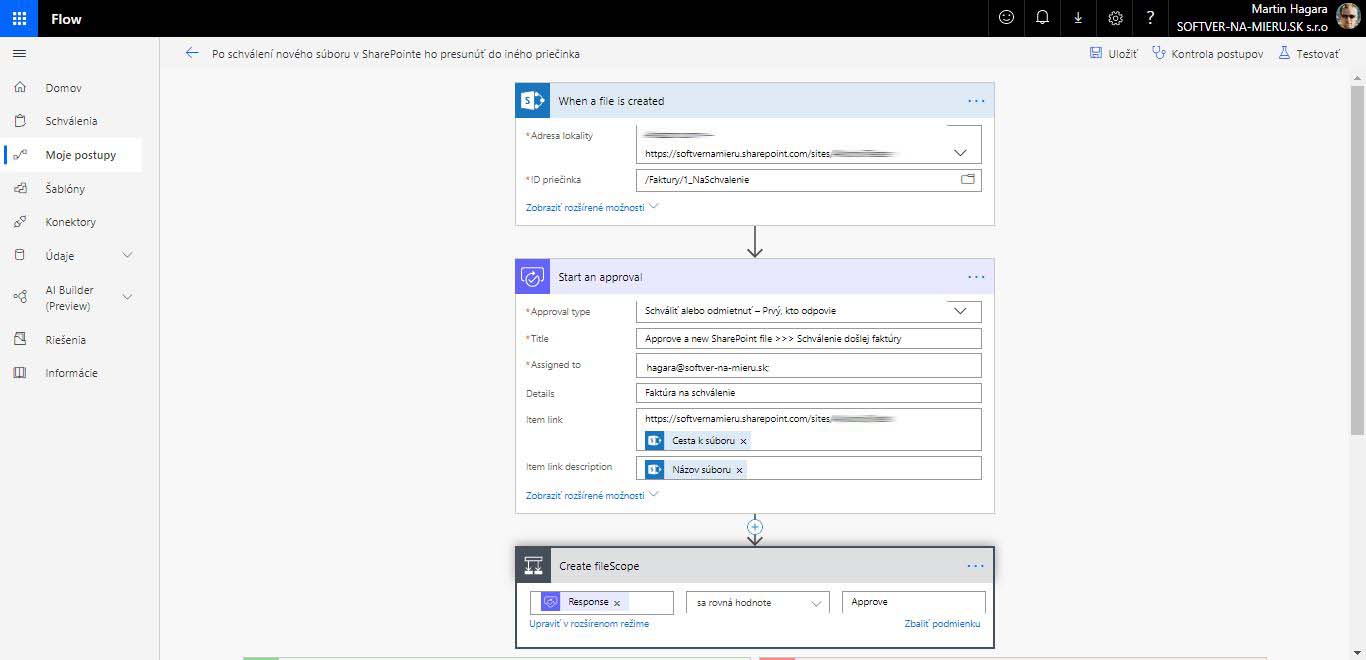The width and height of the screenshot is (1366, 660).
Task: Edit the condition value field Approve
Action: 914,602
